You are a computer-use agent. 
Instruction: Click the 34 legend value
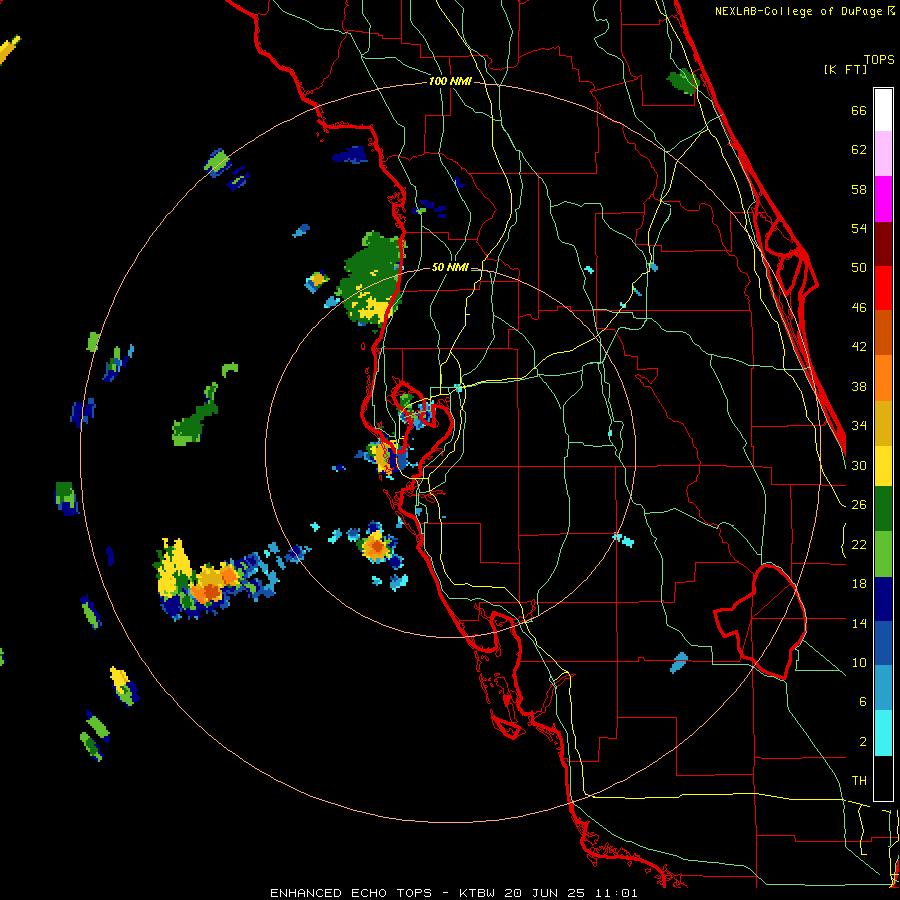859,426
